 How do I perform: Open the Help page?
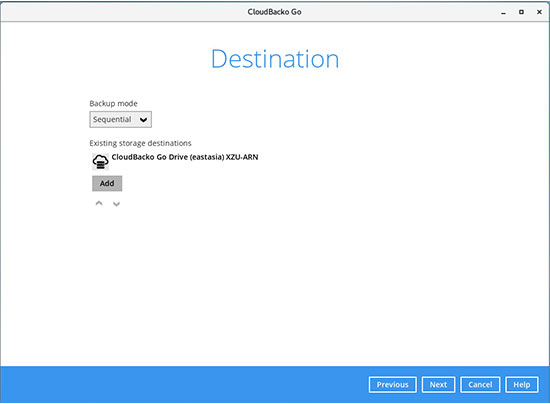(x=522, y=385)
